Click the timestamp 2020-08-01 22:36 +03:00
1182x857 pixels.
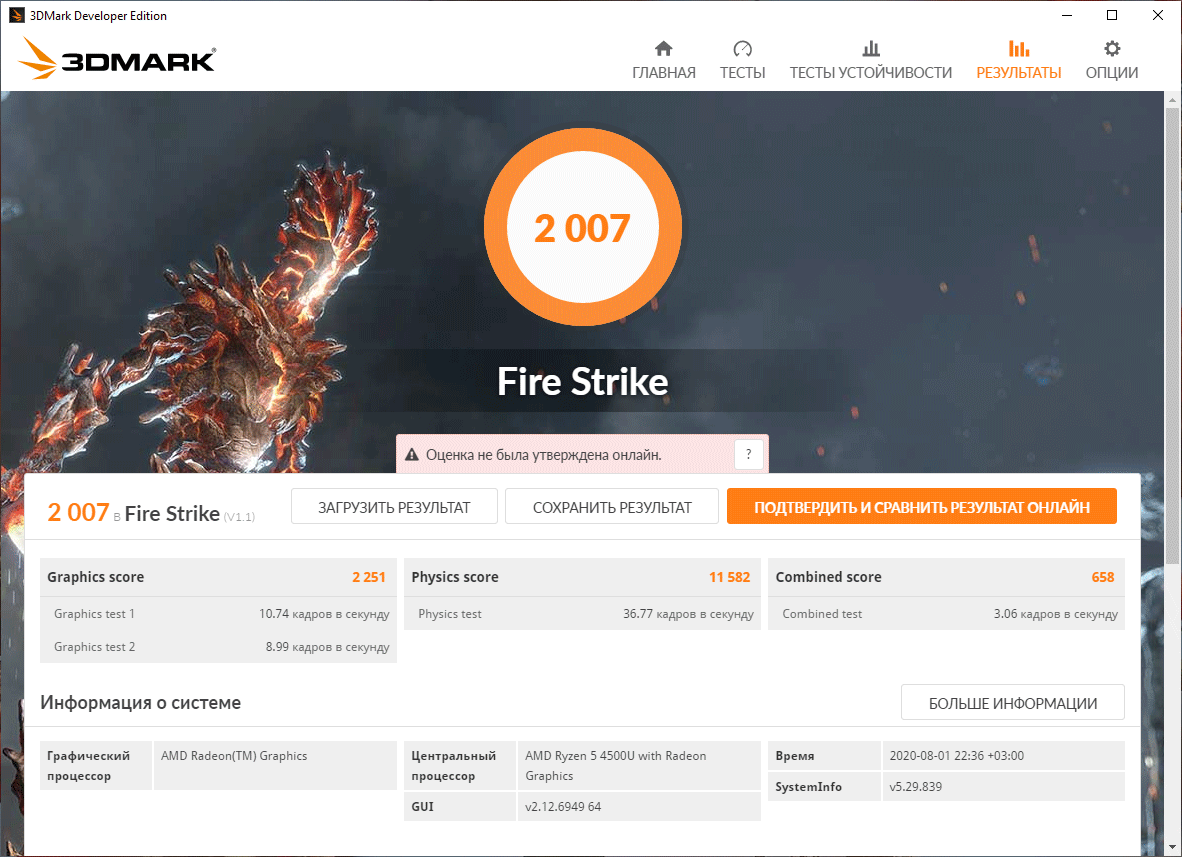coord(957,756)
